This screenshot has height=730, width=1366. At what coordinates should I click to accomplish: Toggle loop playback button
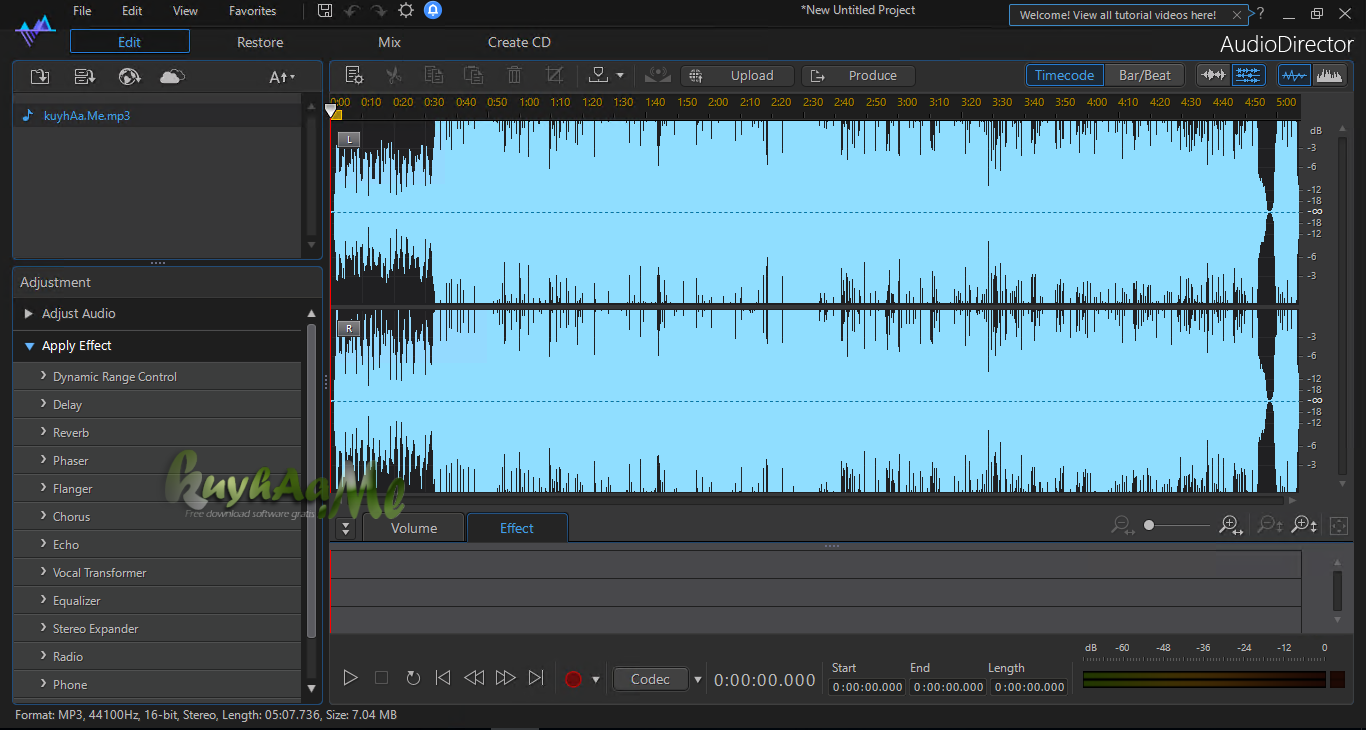(x=413, y=678)
